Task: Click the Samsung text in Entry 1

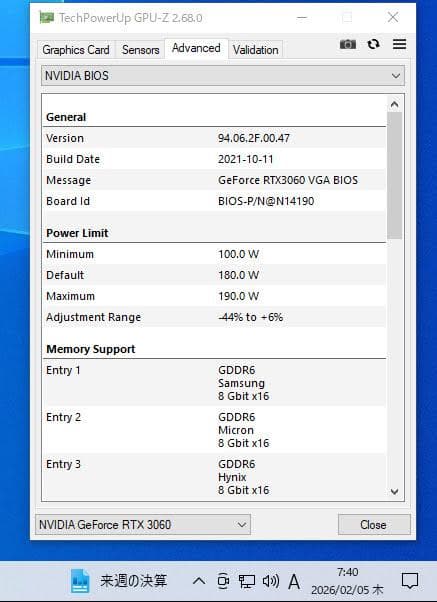Action: 242,383
